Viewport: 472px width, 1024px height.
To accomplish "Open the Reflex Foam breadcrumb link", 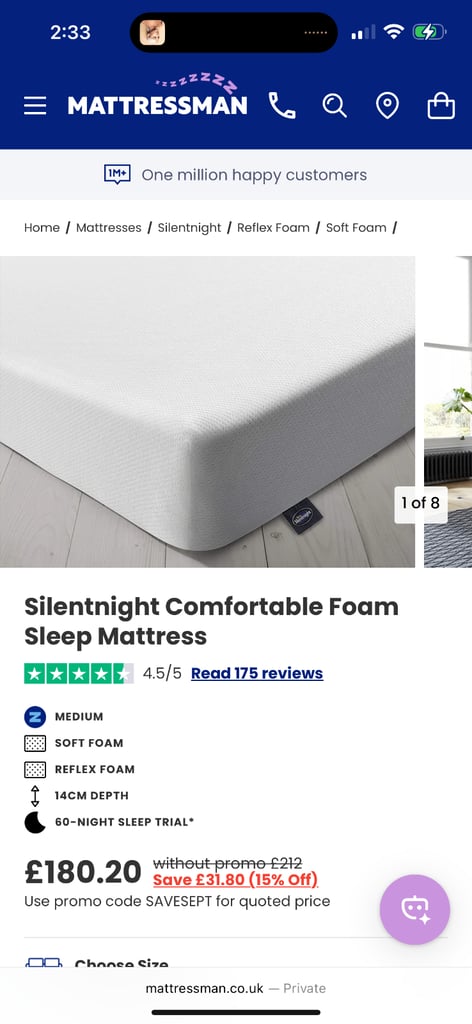I will click(273, 227).
